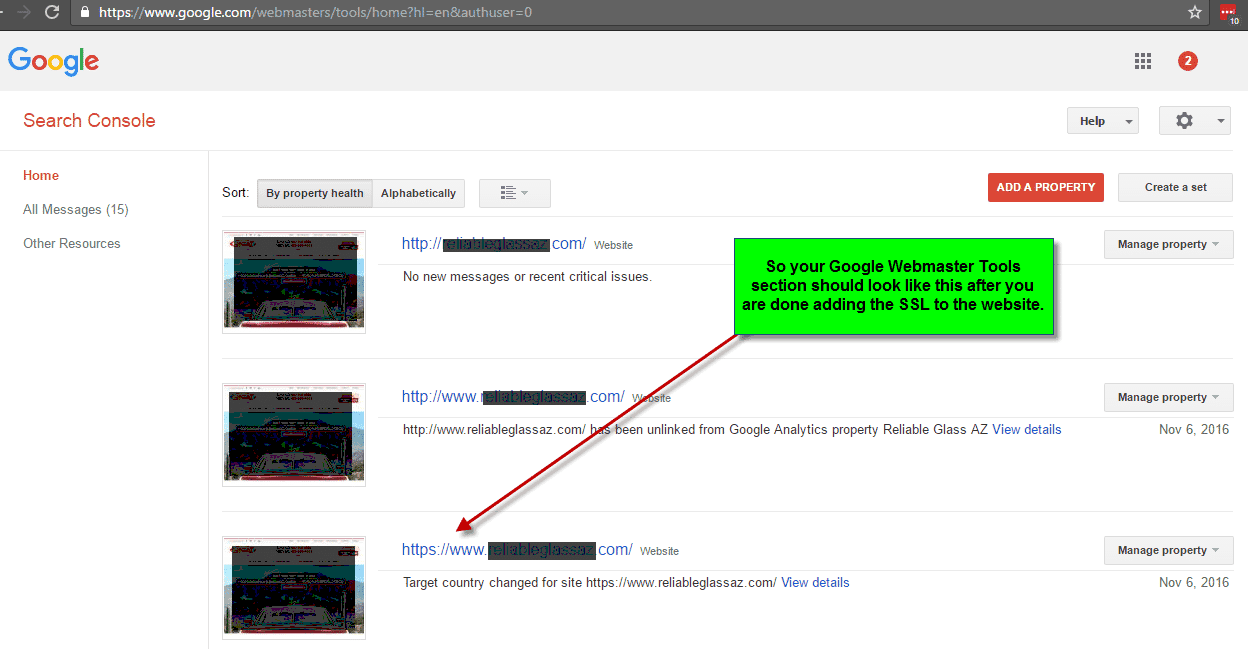Image resolution: width=1248 pixels, height=649 pixels.
Task: Select sorting by property health
Action: pyautogui.click(x=314, y=193)
